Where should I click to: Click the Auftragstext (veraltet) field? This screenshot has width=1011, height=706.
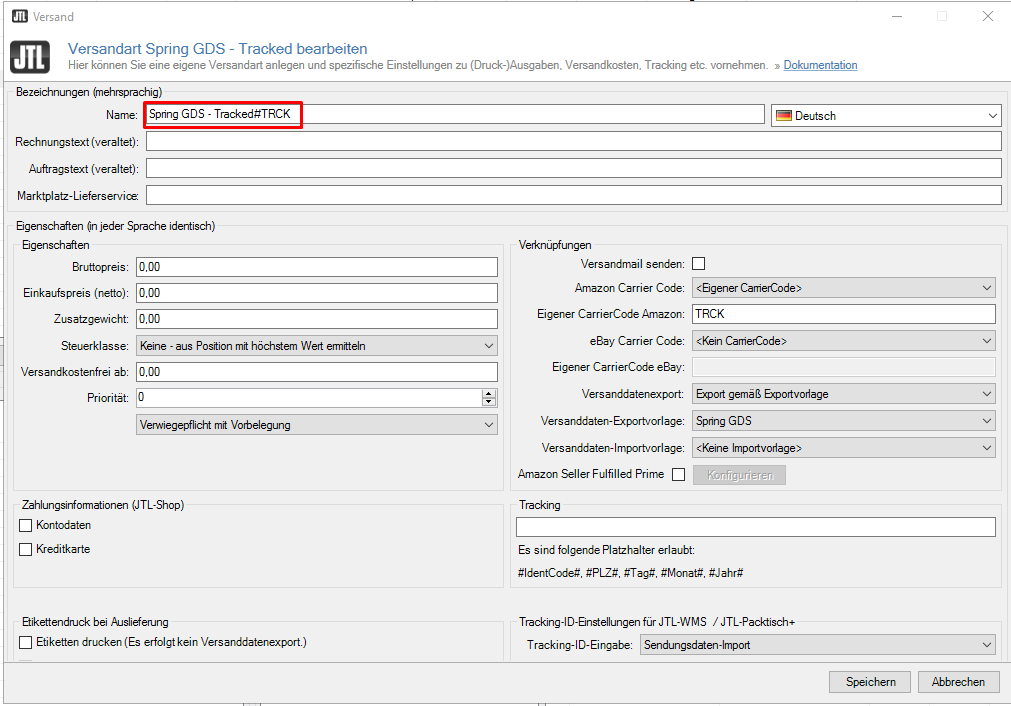pos(573,168)
